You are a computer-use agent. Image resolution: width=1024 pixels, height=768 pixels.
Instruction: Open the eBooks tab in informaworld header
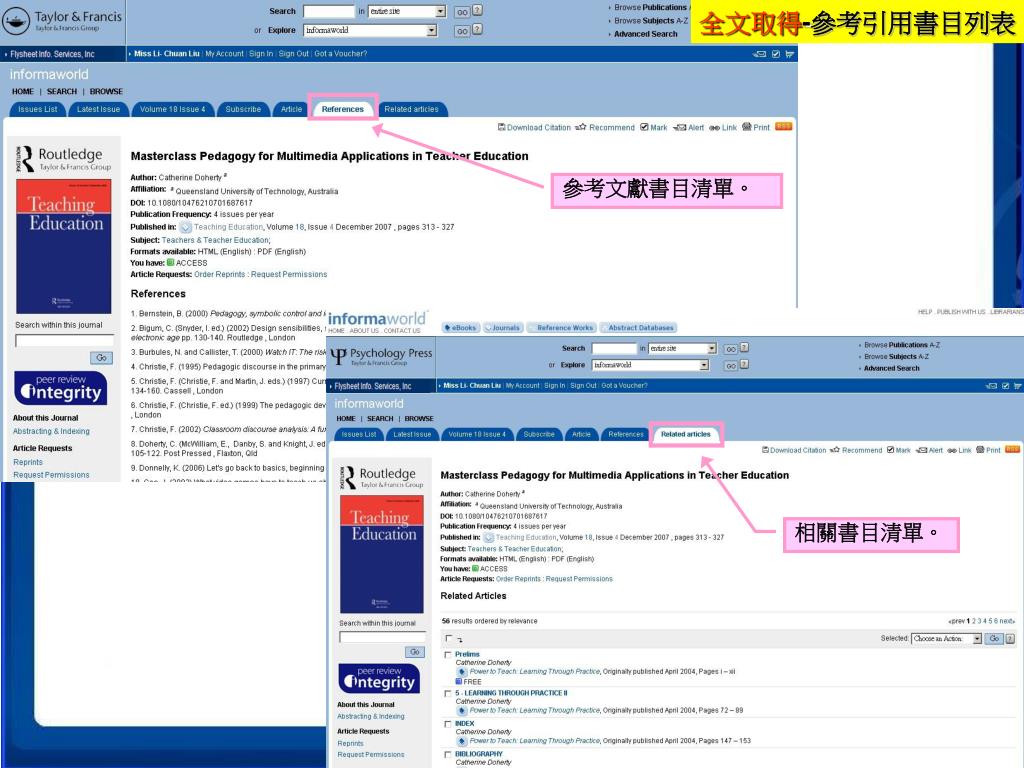point(461,328)
